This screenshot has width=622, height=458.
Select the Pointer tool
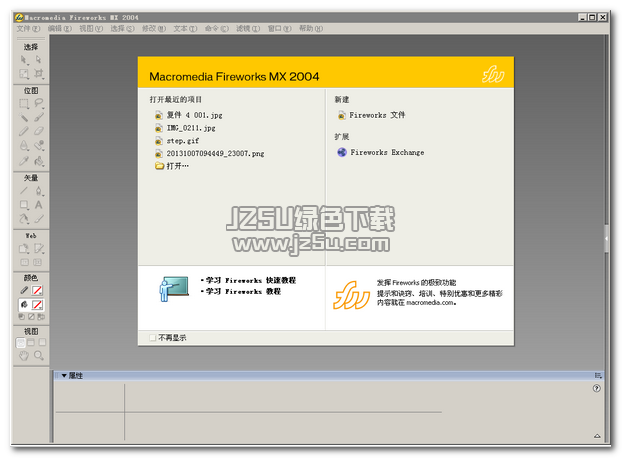pyautogui.click(x=24, y=59)
